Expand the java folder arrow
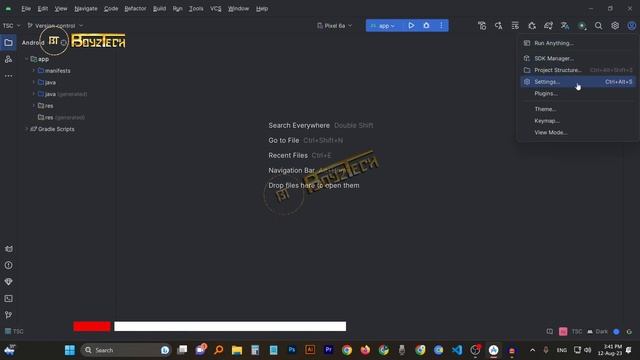The height and width of the screenshot is (360, 640). pos(33,82)
